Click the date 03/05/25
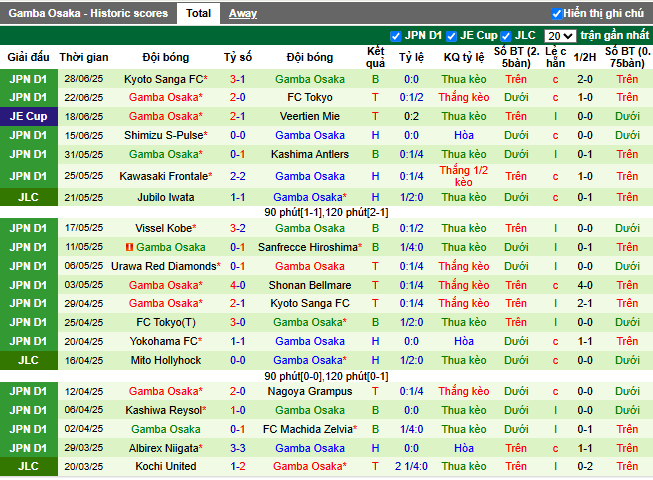 click(84, 285)
